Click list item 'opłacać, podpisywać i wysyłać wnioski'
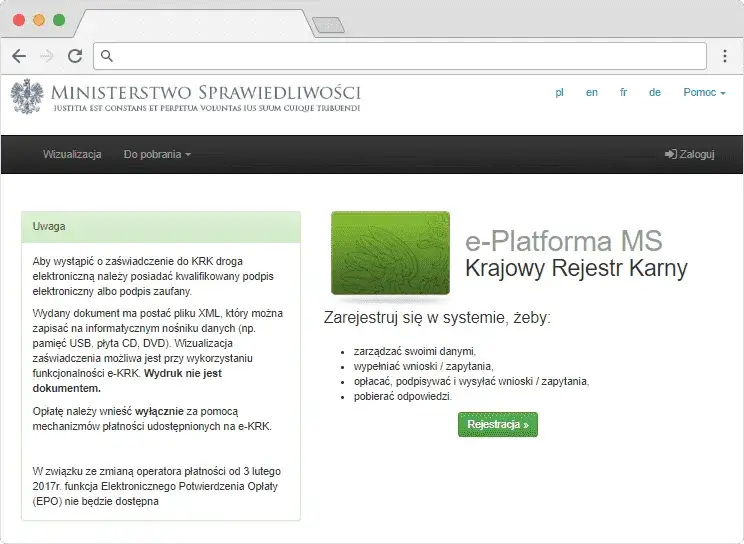 (x=471, y=381)
